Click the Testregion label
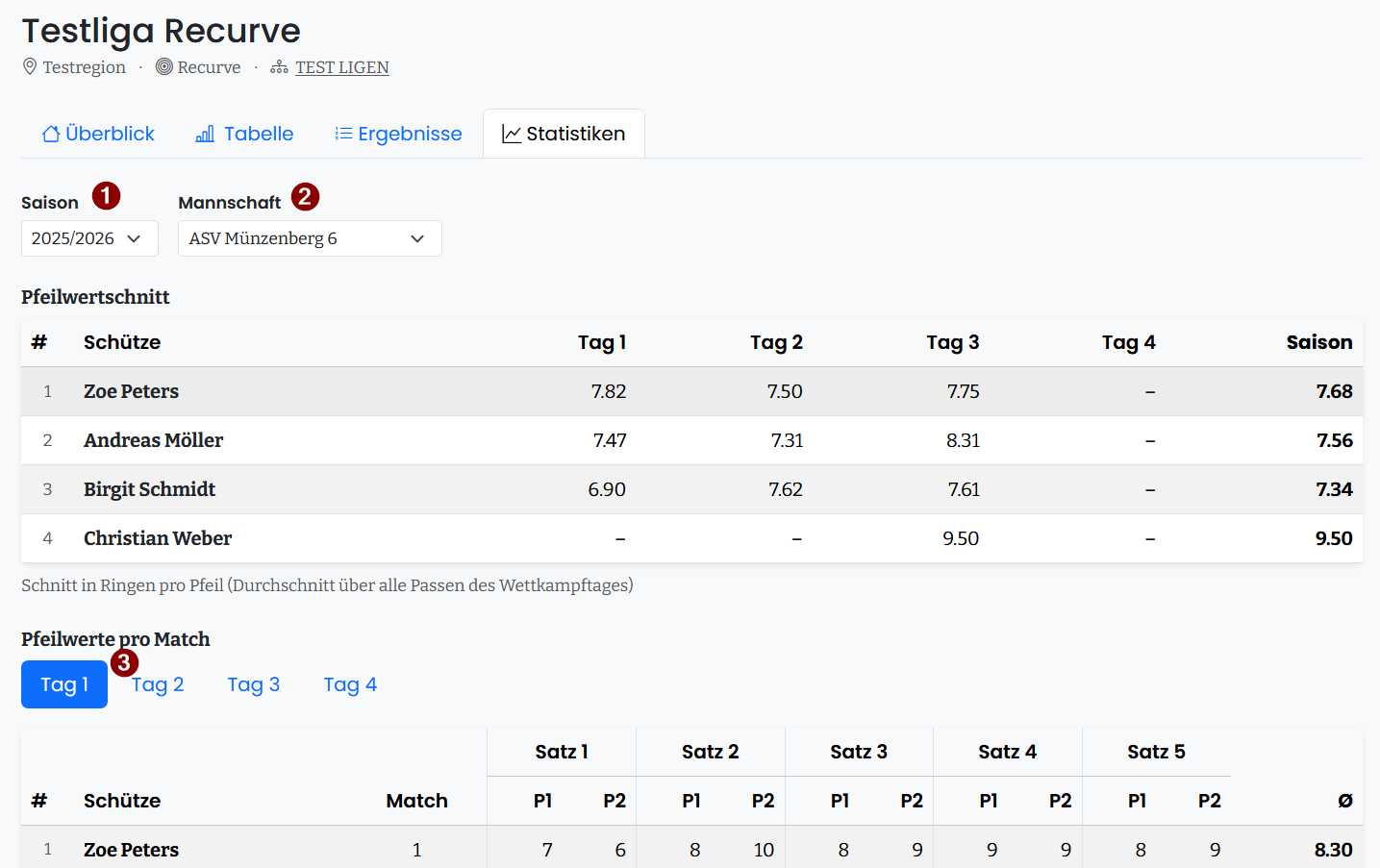 click(x=84, y=67)
